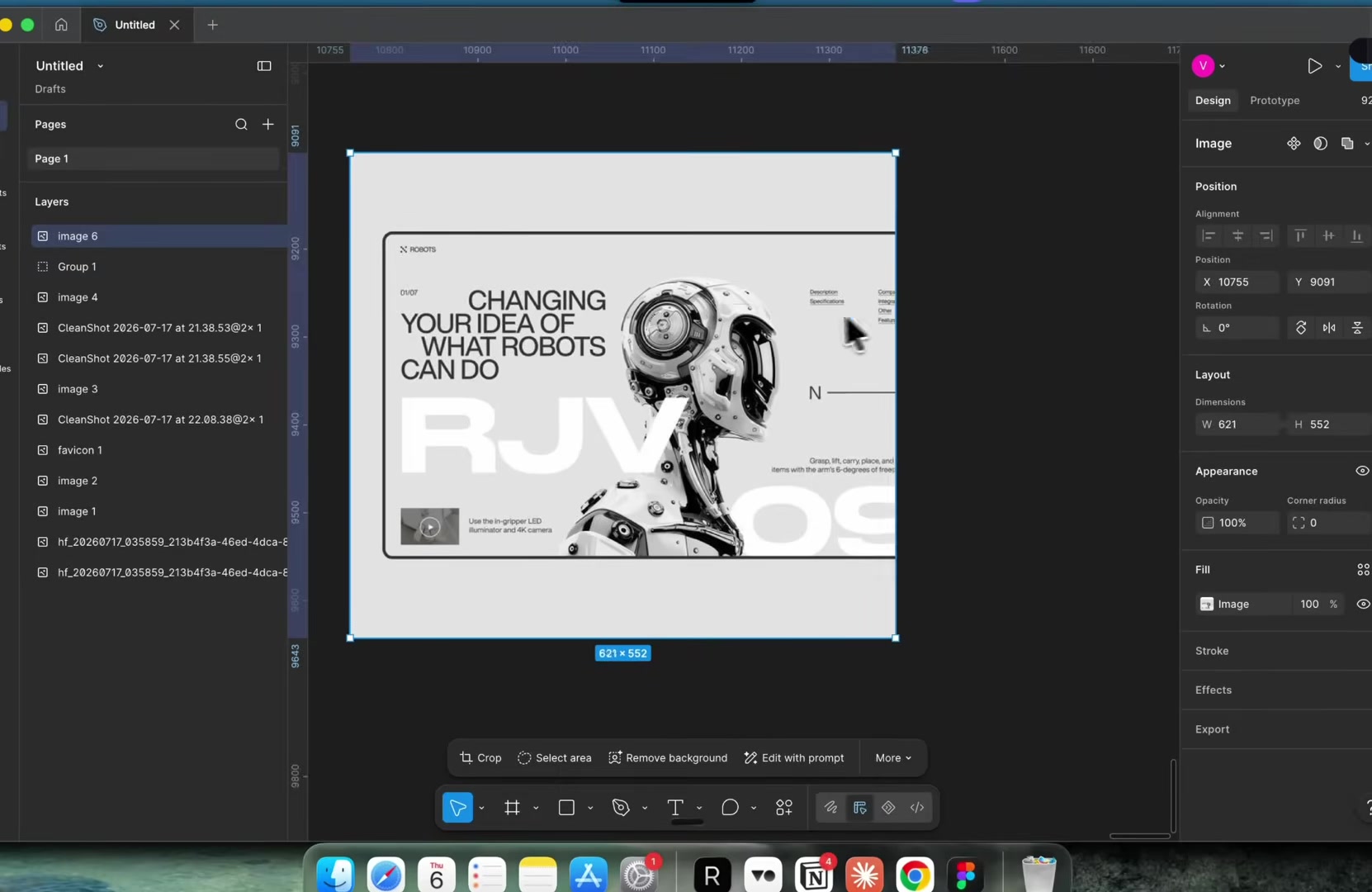Select the Move tool in bottom toolbar

[x=457, y=808]
